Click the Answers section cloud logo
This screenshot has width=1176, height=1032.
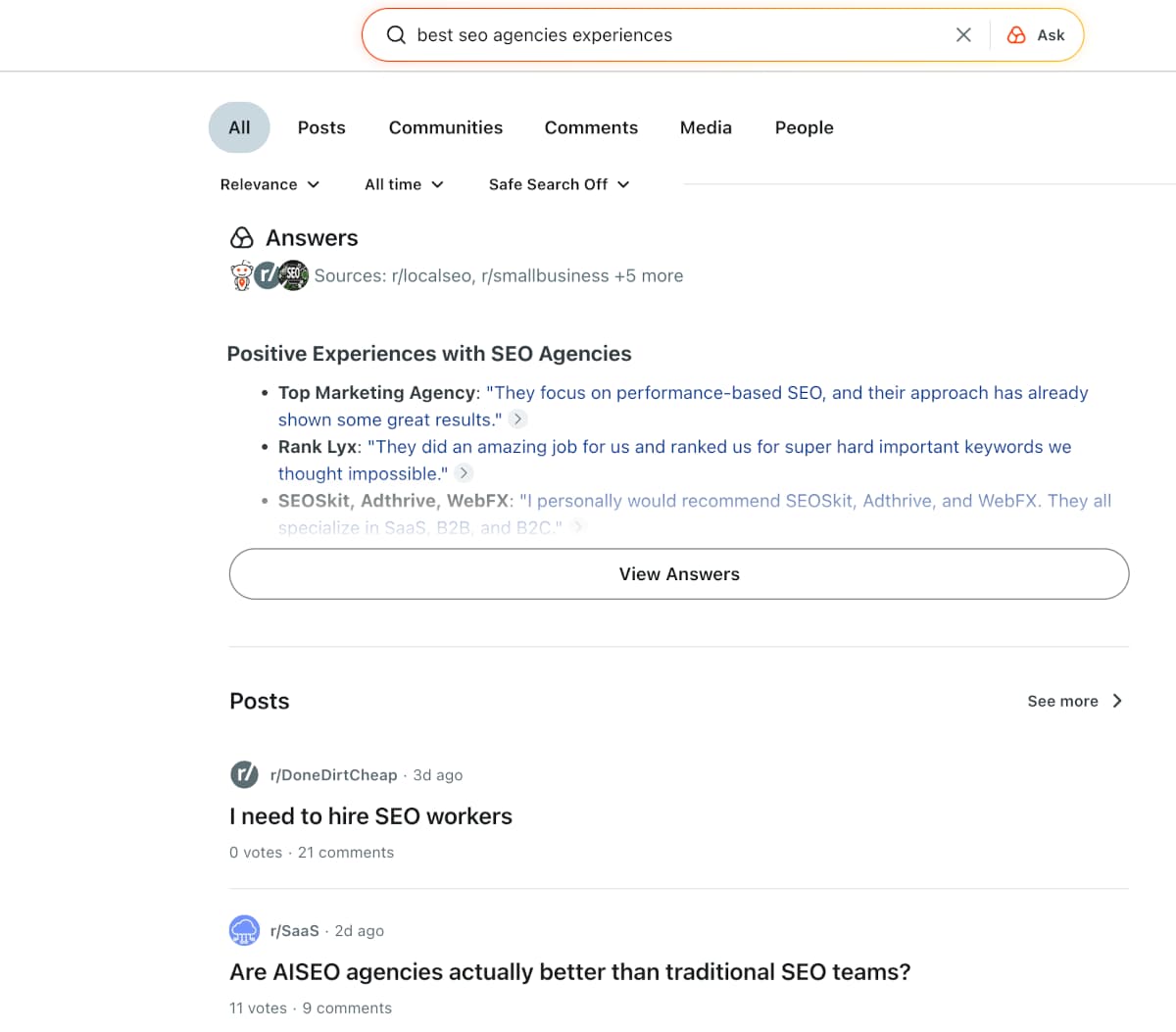pos(242,237)
